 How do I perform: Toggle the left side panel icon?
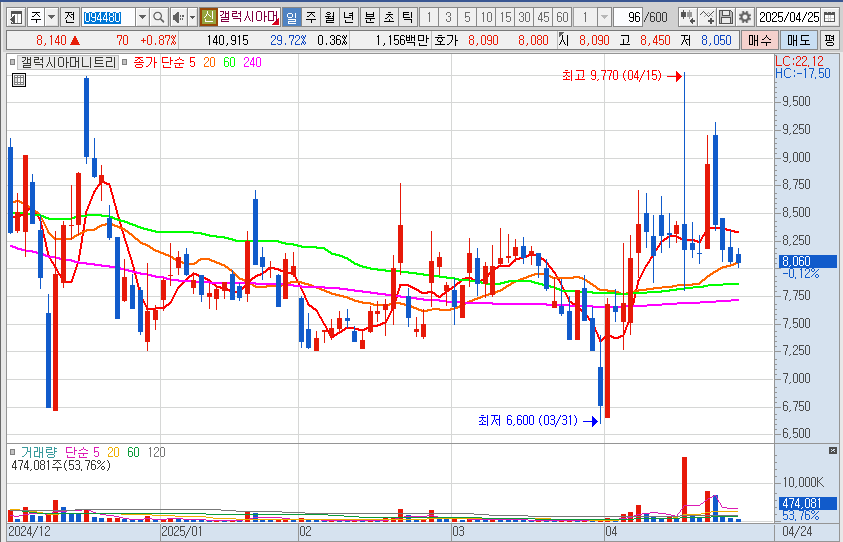coord(16,18)
